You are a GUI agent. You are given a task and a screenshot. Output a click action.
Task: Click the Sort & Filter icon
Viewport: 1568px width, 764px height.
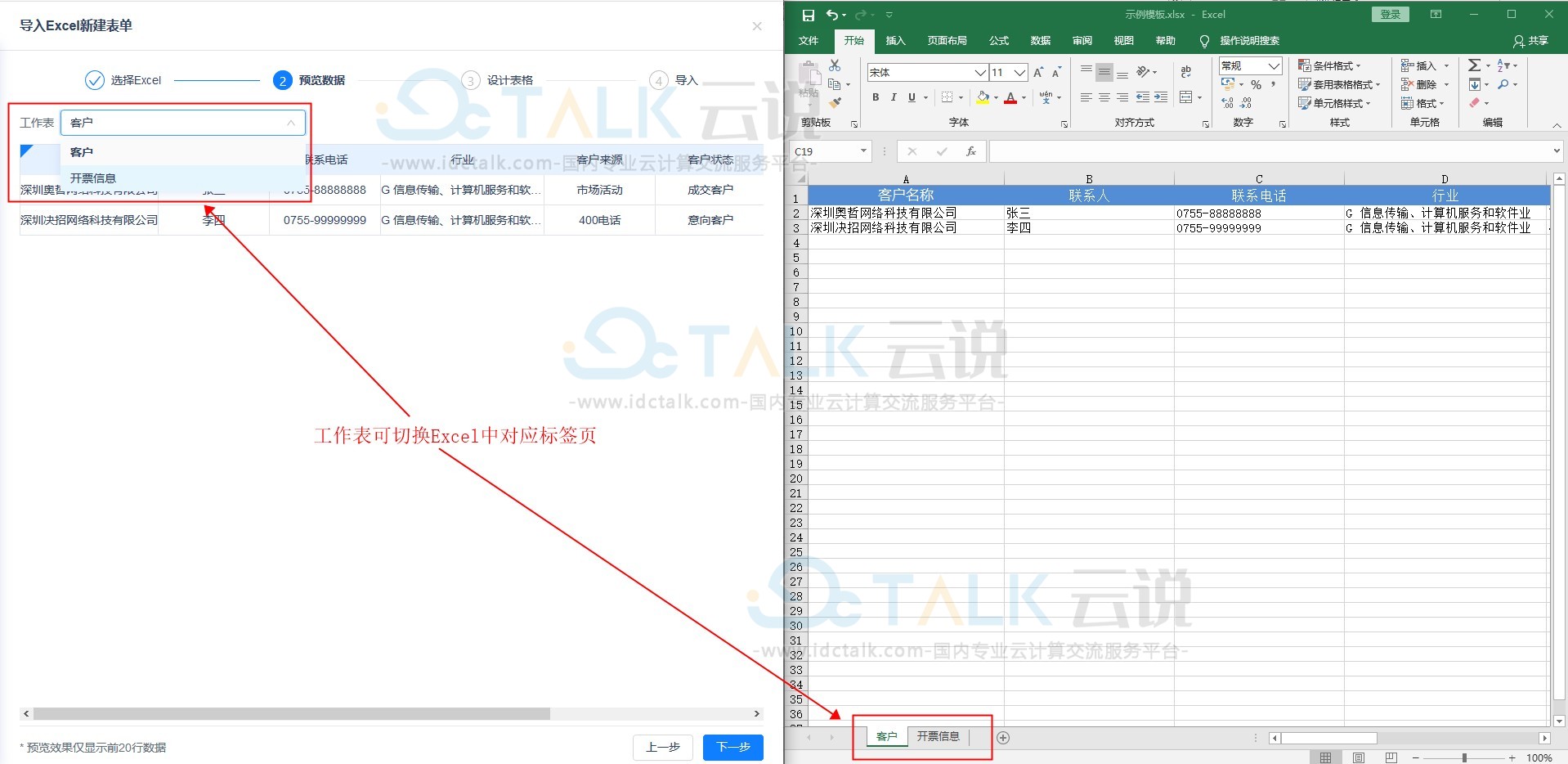click(x=1503, y=65)
